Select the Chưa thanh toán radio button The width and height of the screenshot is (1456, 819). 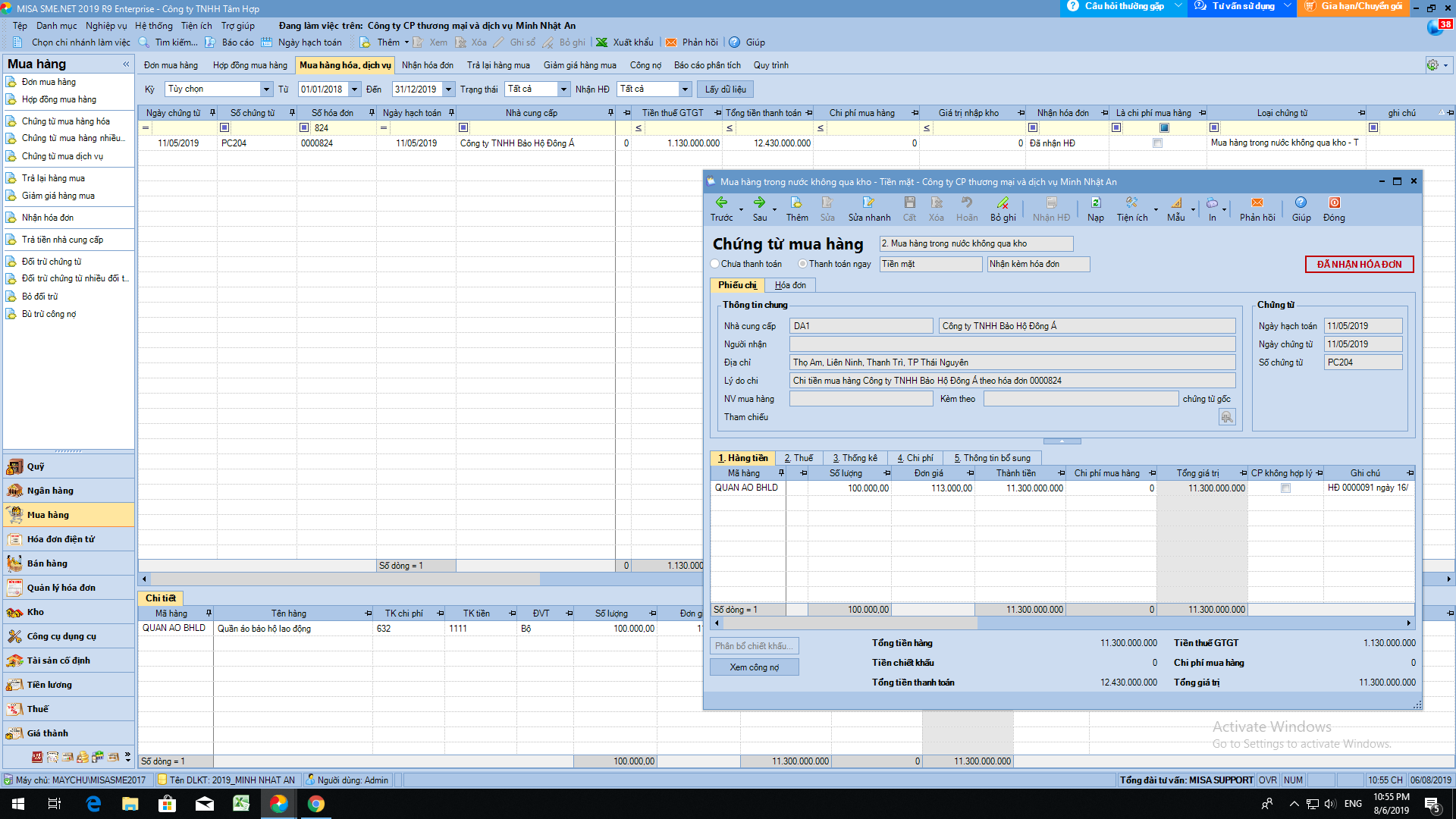[x=715, y=264]
